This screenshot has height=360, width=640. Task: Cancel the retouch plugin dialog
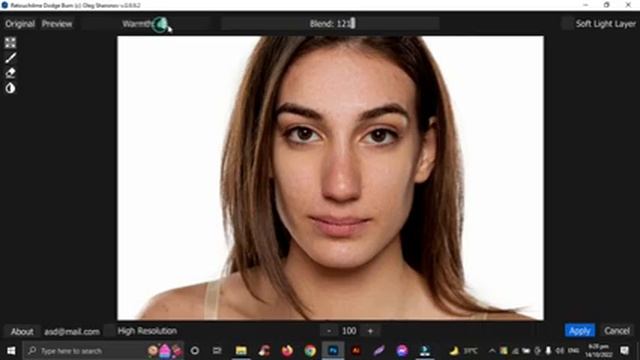[617, 331]
